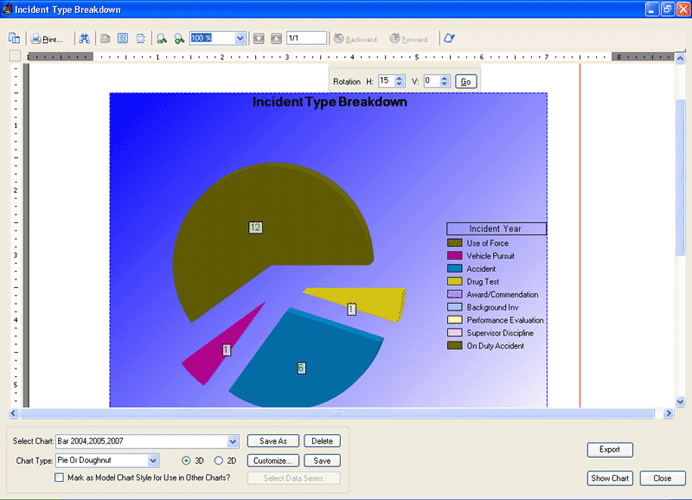Select the 2D radio button

[x=219, y=461]
